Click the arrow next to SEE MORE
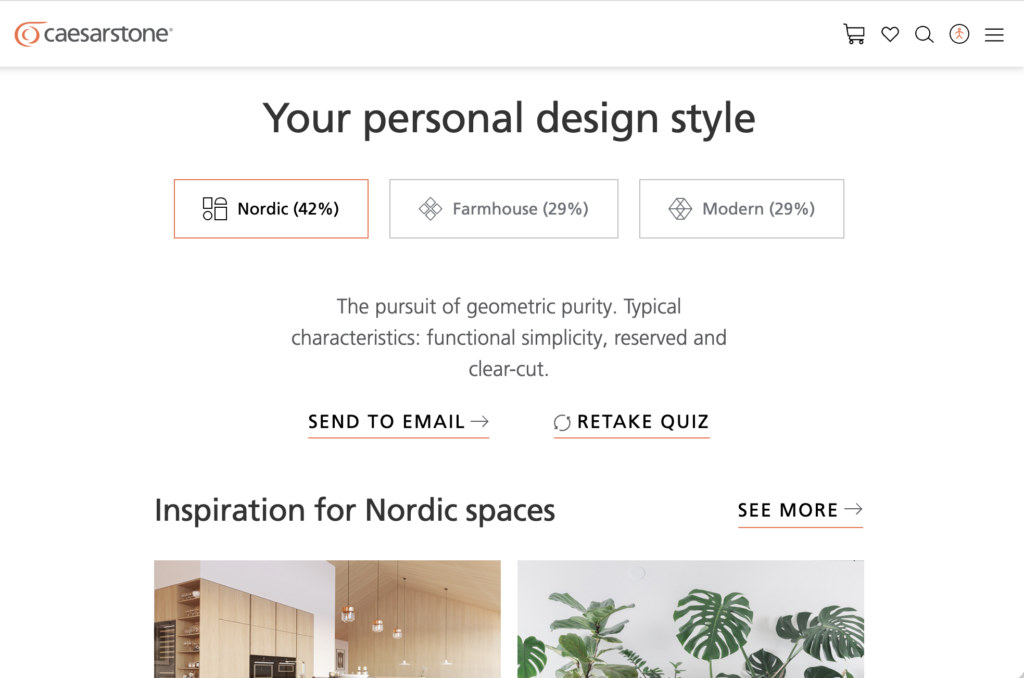This screenshot has height=678, width=1024. [x=853, y=510]
